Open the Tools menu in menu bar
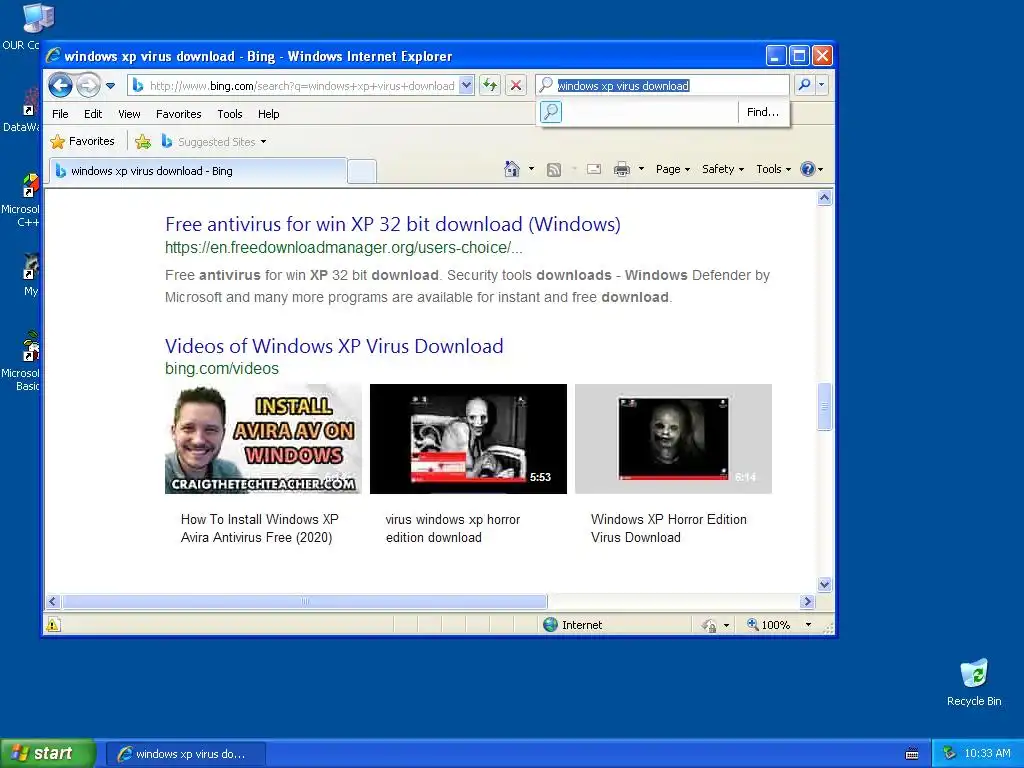 tap(230, 114)
